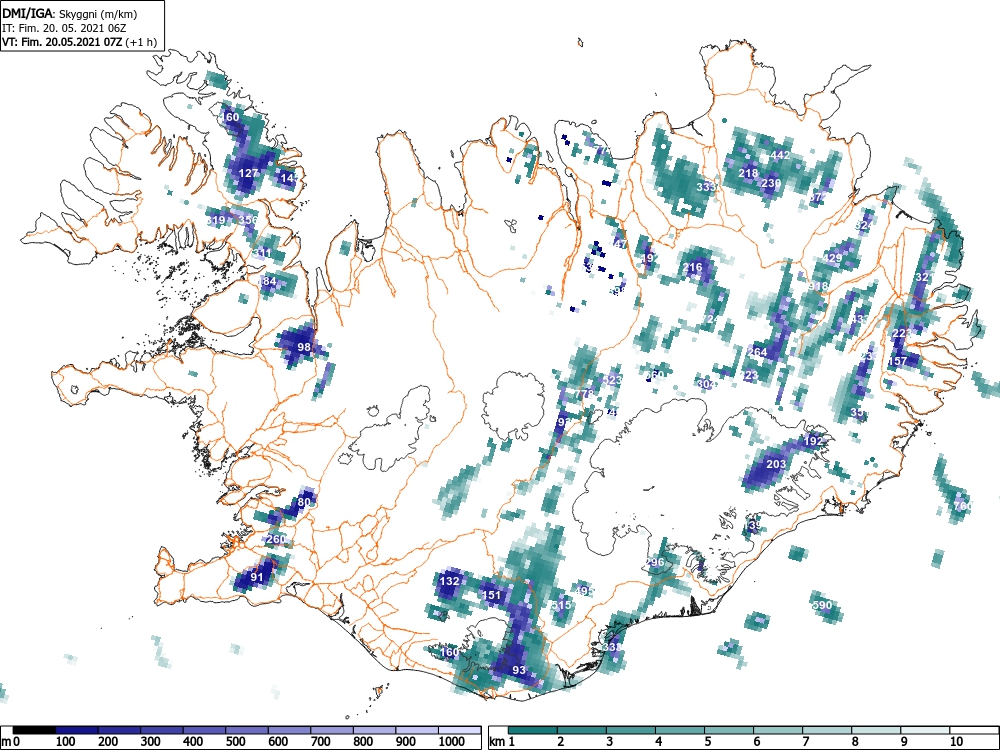Click the 'km 1' legend label

pyautogui.click(x=502, y=742)
